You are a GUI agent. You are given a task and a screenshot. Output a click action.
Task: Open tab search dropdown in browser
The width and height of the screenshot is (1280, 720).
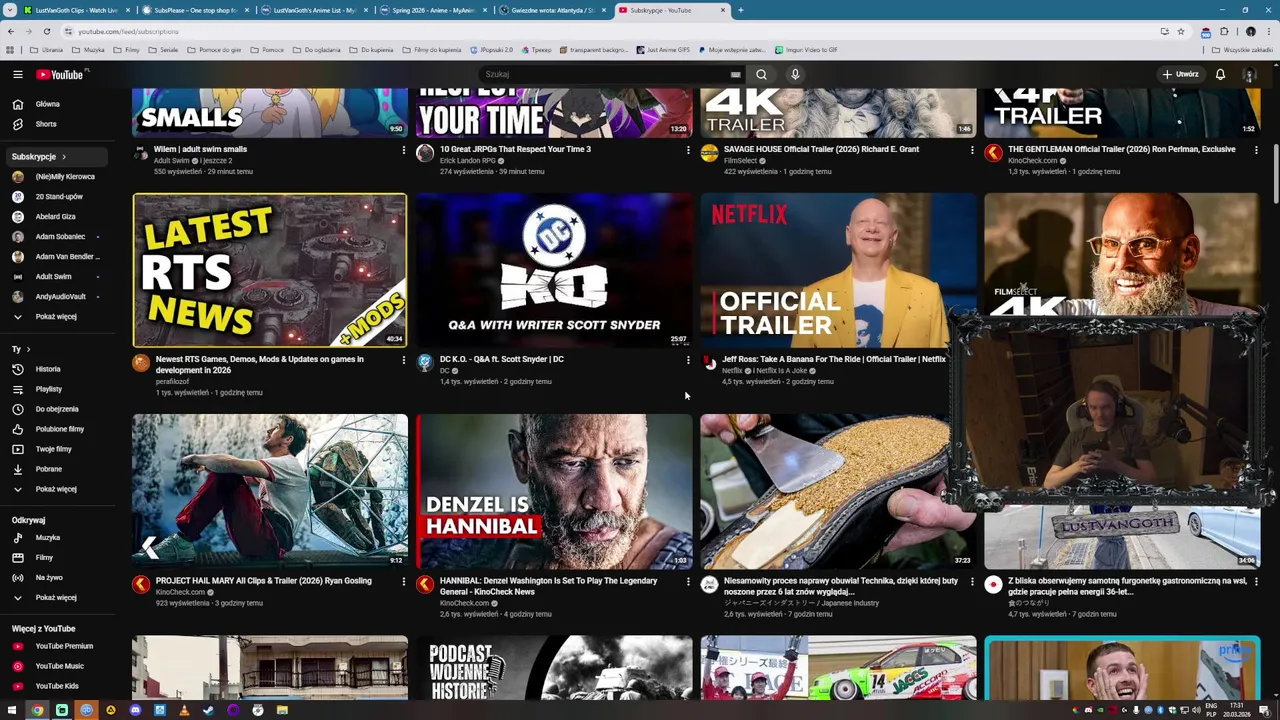pos(9,10)
